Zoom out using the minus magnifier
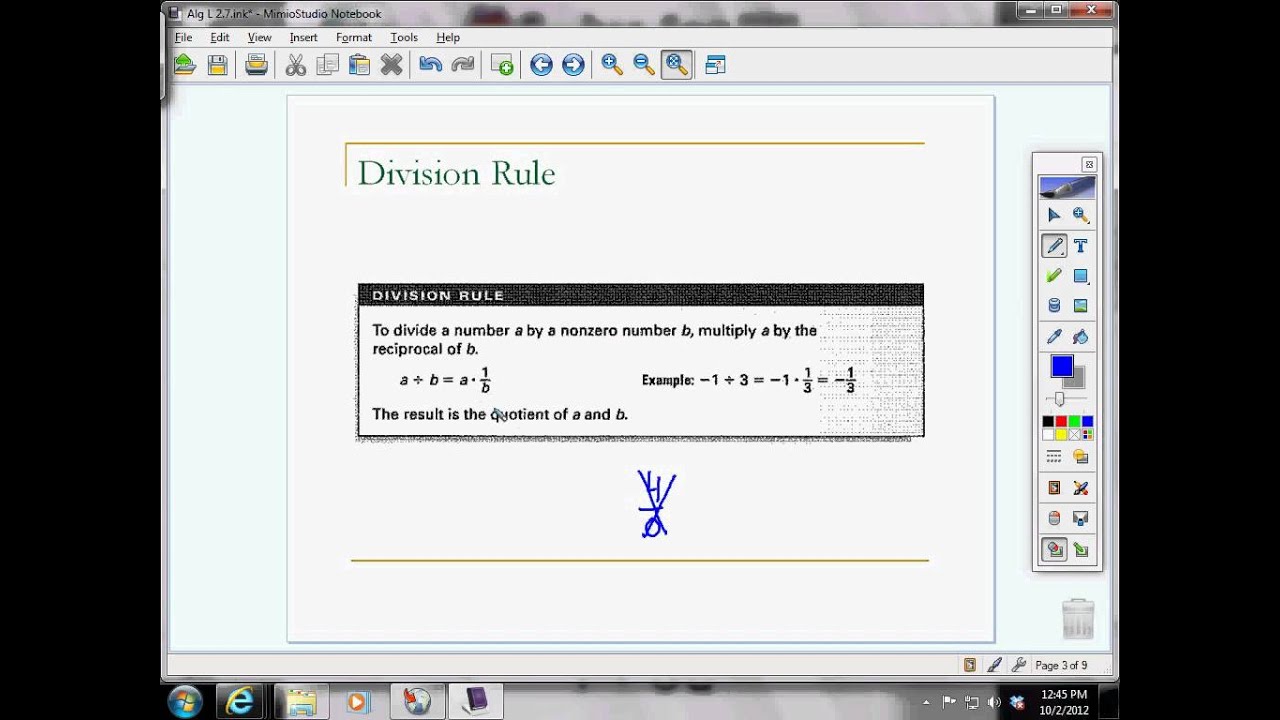 [x=644, y=65]
